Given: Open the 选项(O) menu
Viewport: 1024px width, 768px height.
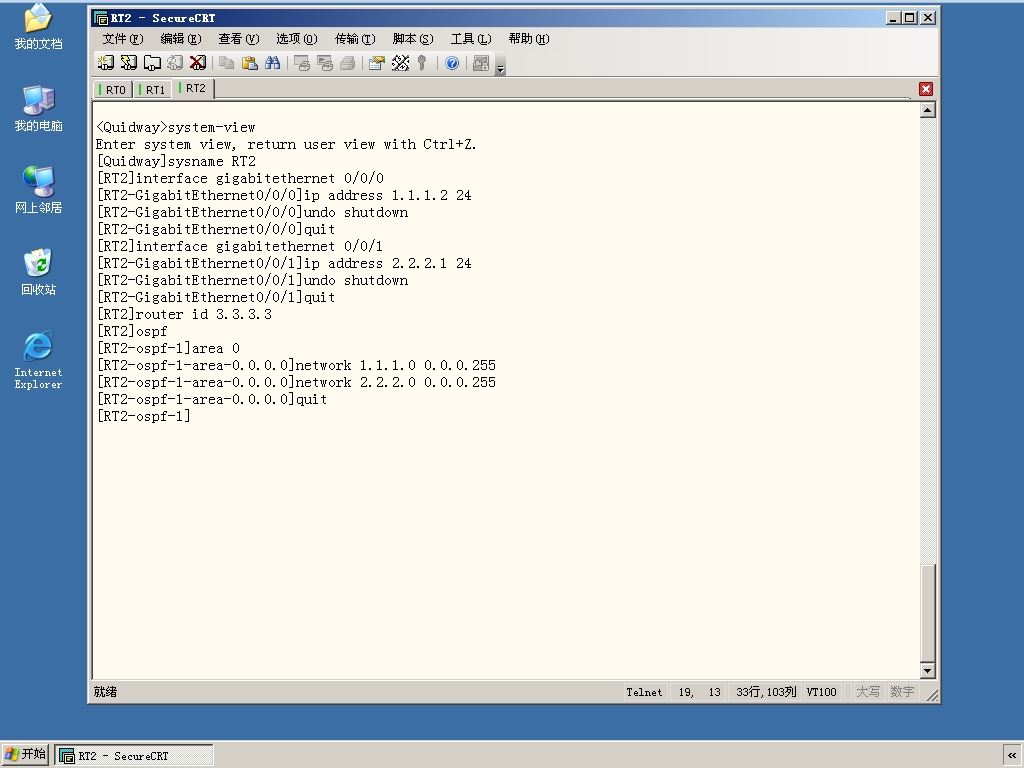Looking at the screenshot, I should tap(296, 39).
